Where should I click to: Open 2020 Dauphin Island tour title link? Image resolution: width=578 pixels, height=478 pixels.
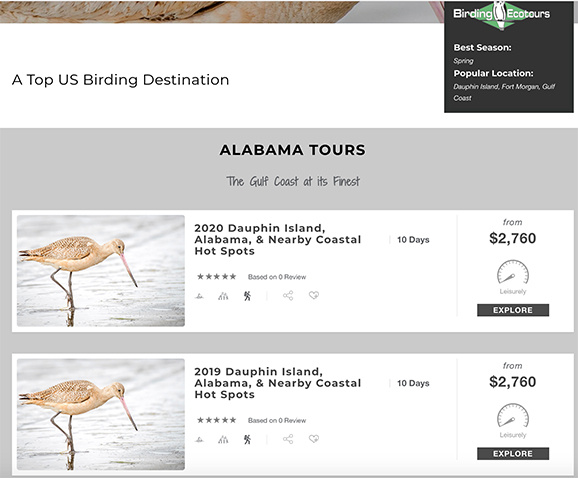click(x=278, y=240)
